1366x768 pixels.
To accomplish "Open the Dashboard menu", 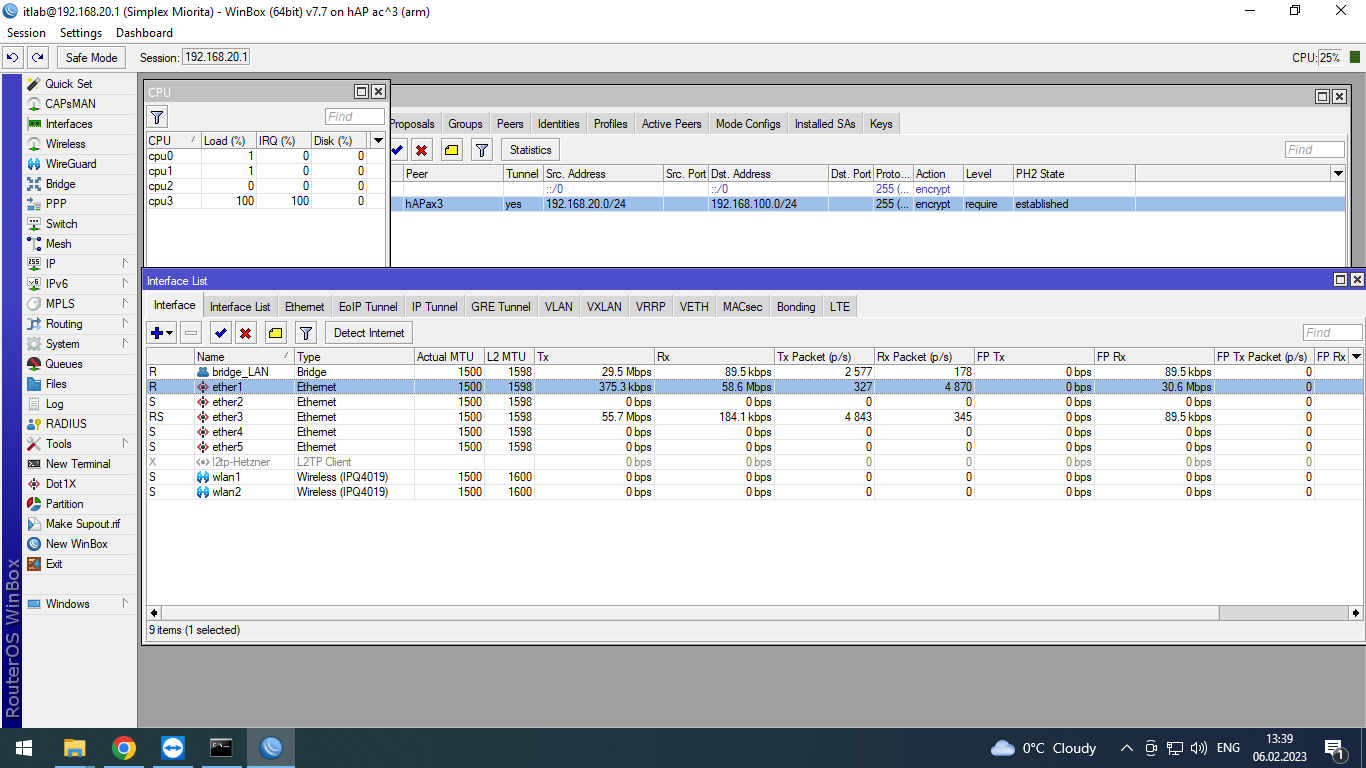I will click(x=144, y=33).
